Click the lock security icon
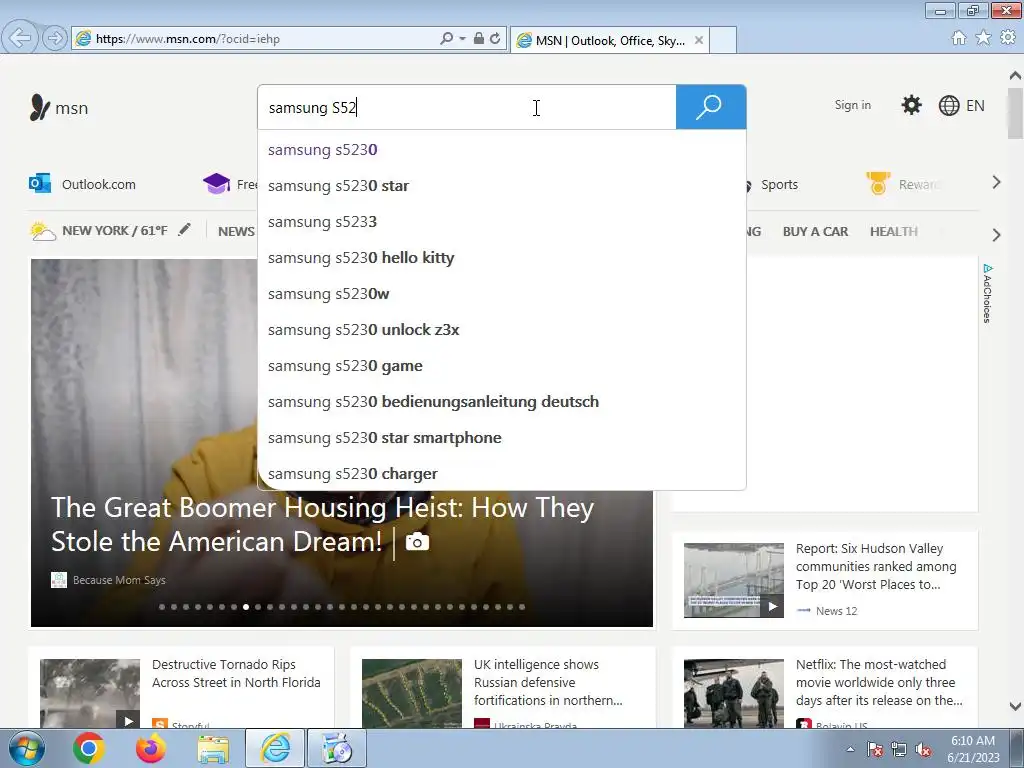The height and width of the screenshot is (768, 1024). 479,39
